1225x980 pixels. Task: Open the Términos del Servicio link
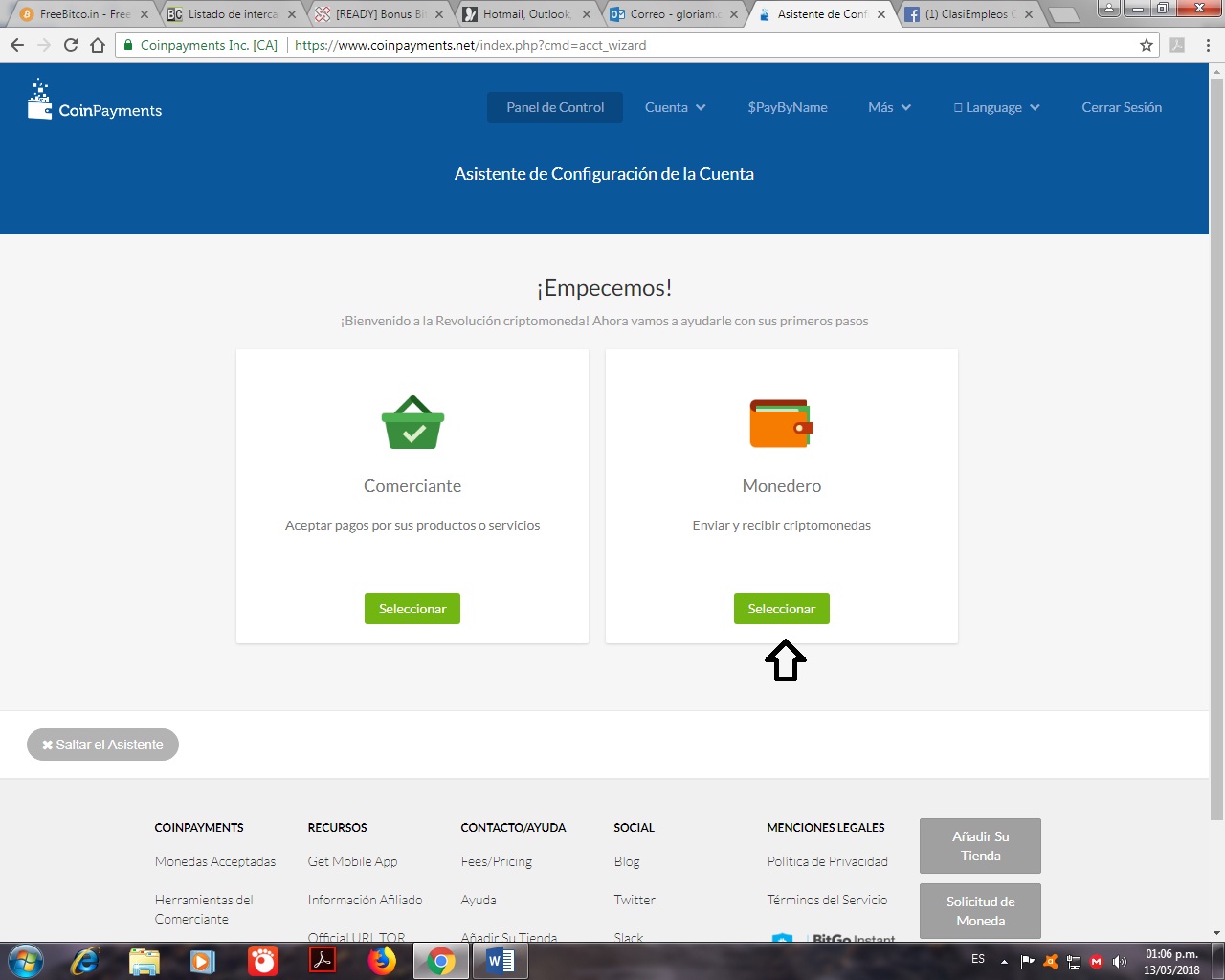[x=827, y=900]
